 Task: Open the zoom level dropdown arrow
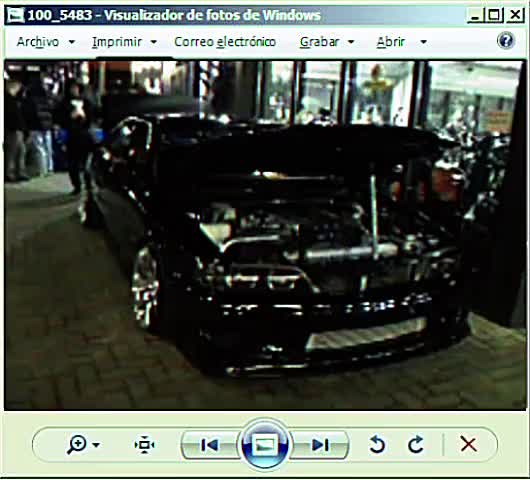(96, 445)
